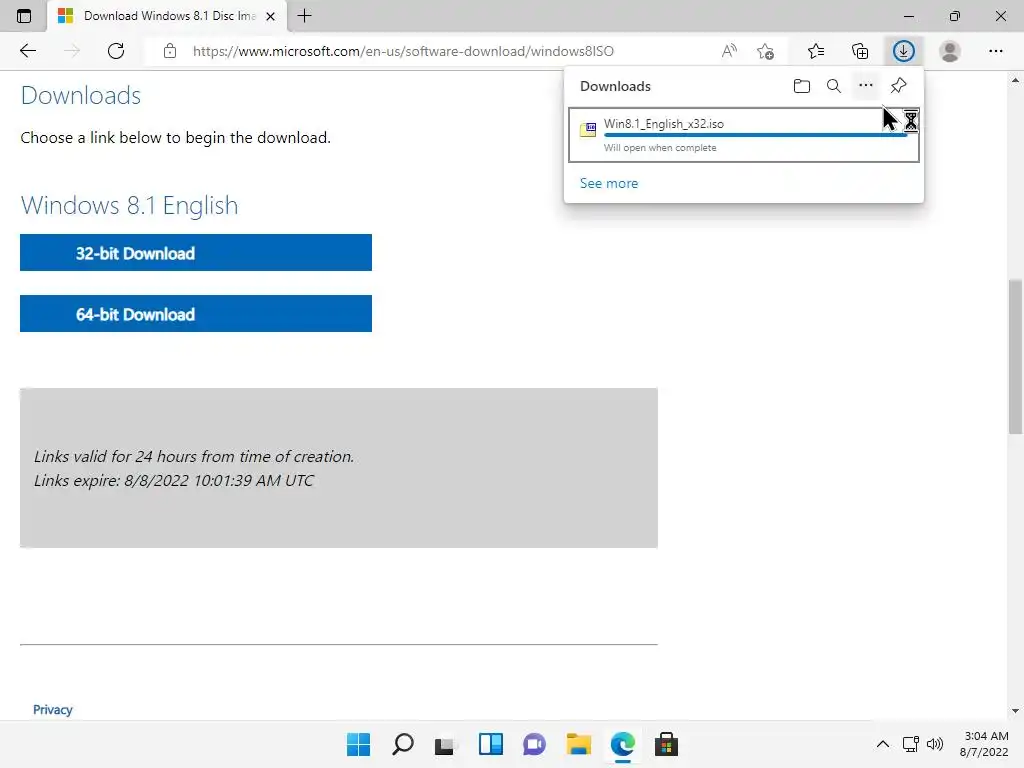
Task: Click the address bar URL
Action: point(403,51)
